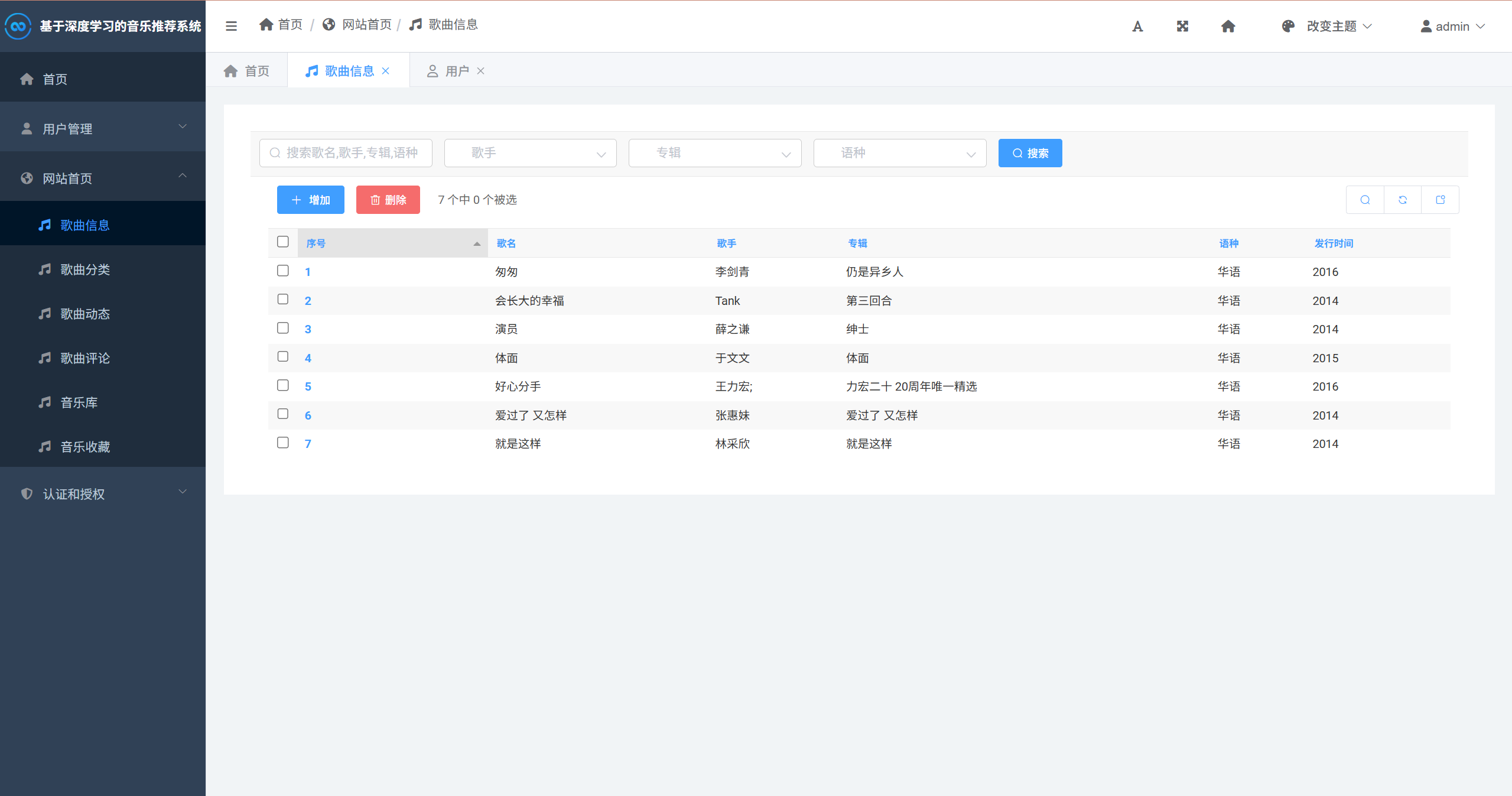Toggle fullscreen with the expand icon
The height and width of the screenshot is (796, 1512).
pos(1182,27)
